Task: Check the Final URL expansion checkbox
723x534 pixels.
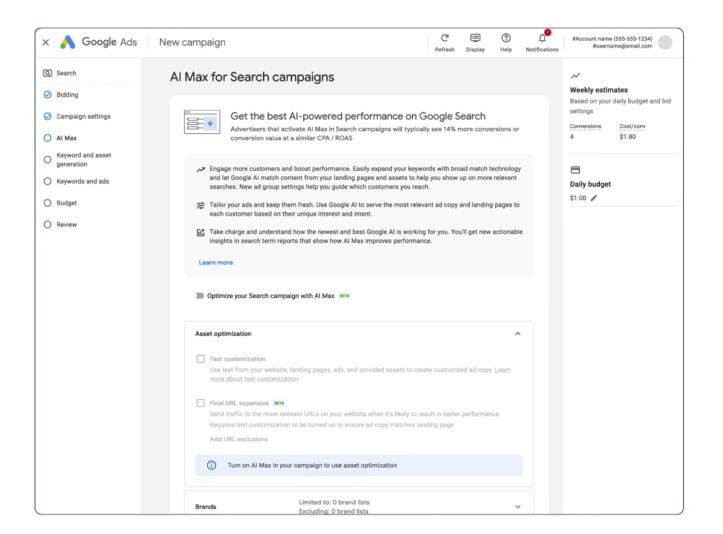Action: coord(201,403)
